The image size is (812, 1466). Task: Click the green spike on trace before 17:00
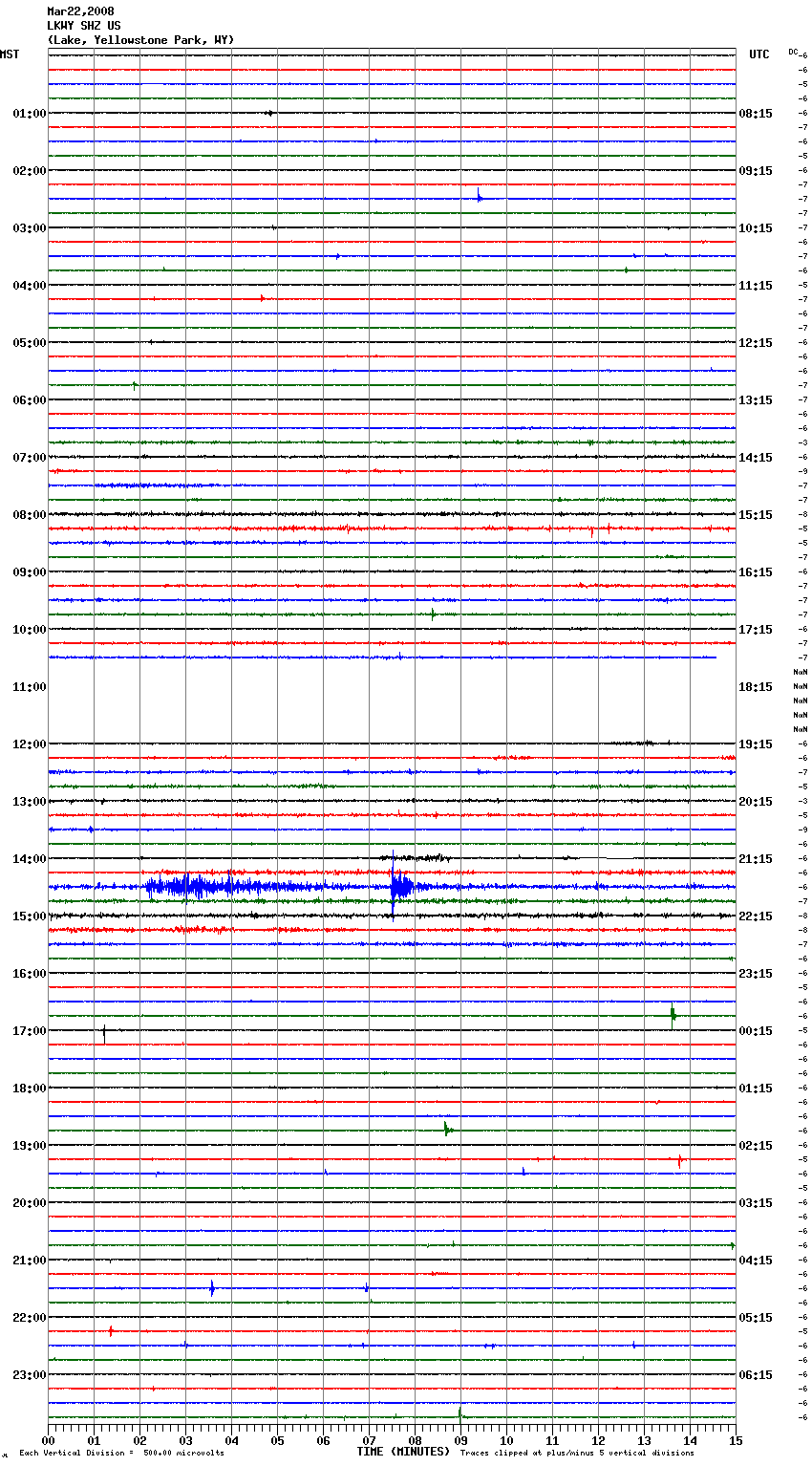coord(673,1015)
